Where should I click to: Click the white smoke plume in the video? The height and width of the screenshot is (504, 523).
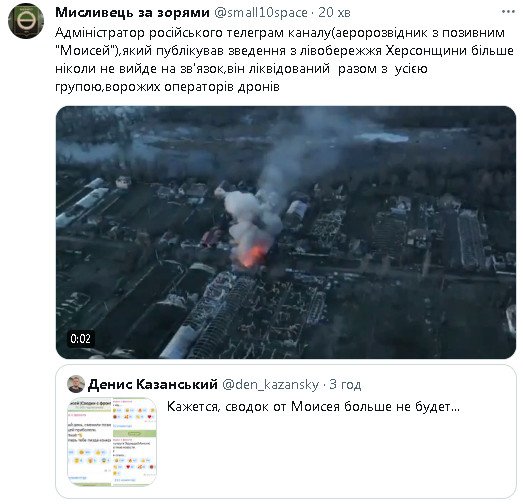tap(251, 215)
